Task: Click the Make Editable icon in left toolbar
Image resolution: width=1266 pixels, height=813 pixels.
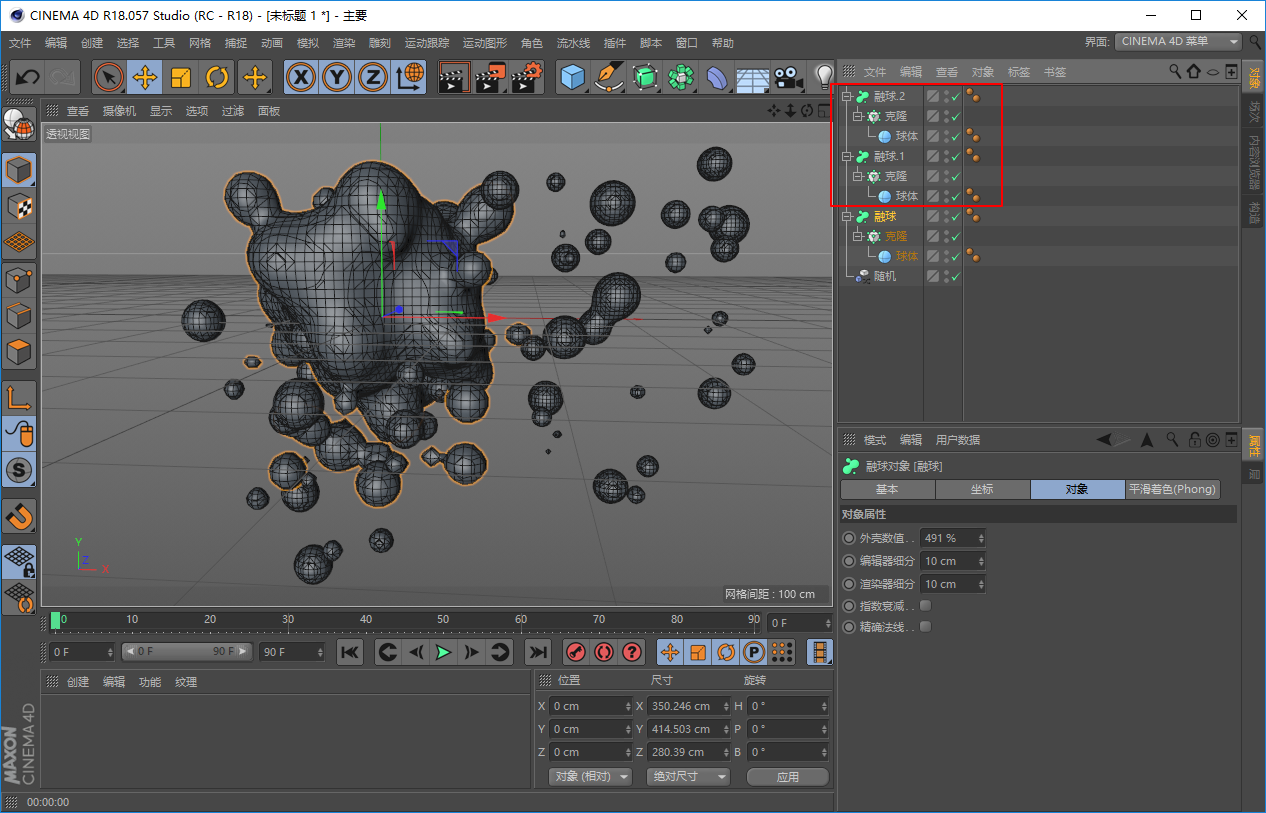Action: [x=19, y=124]
